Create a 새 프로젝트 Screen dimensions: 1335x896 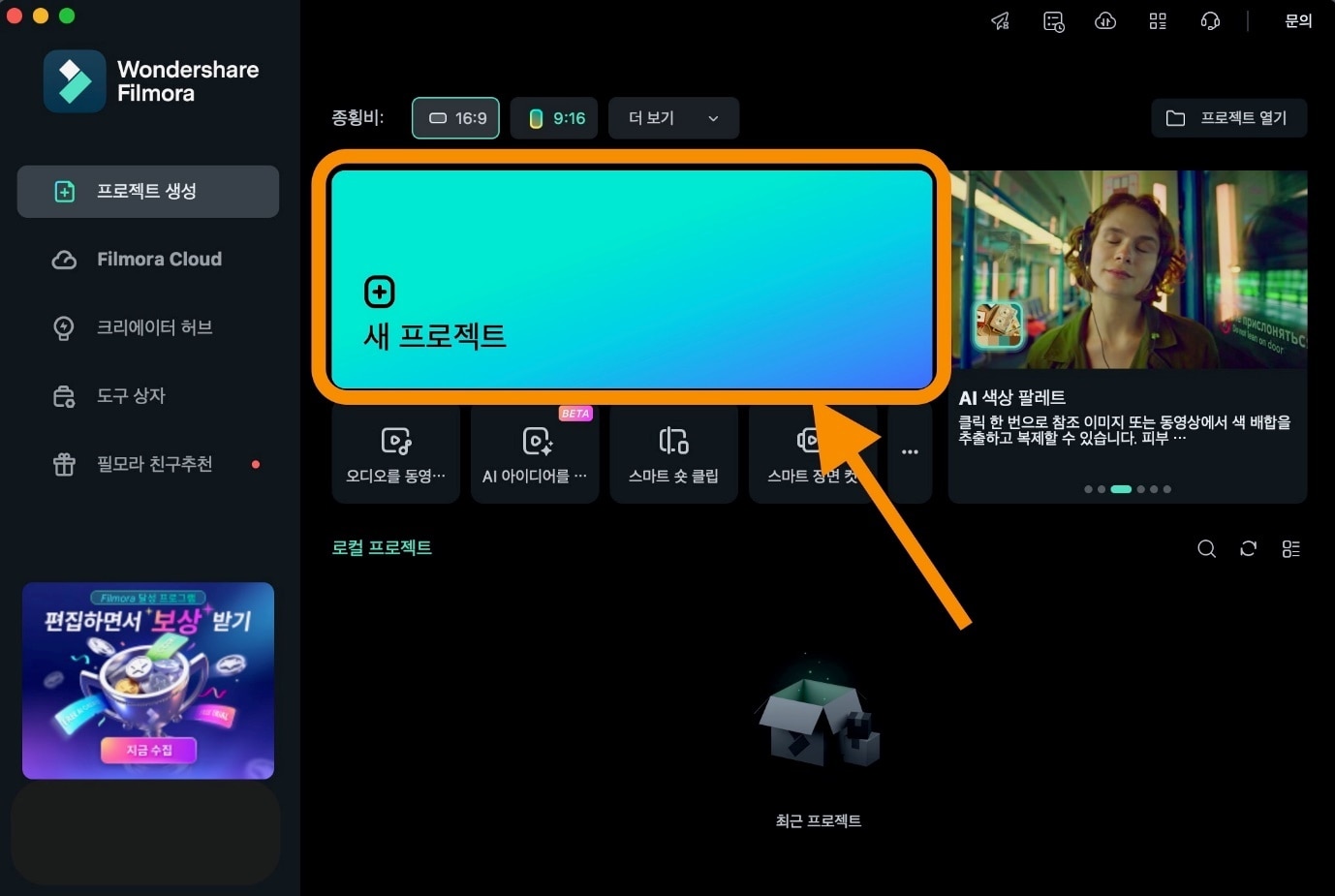click(632, 279)
